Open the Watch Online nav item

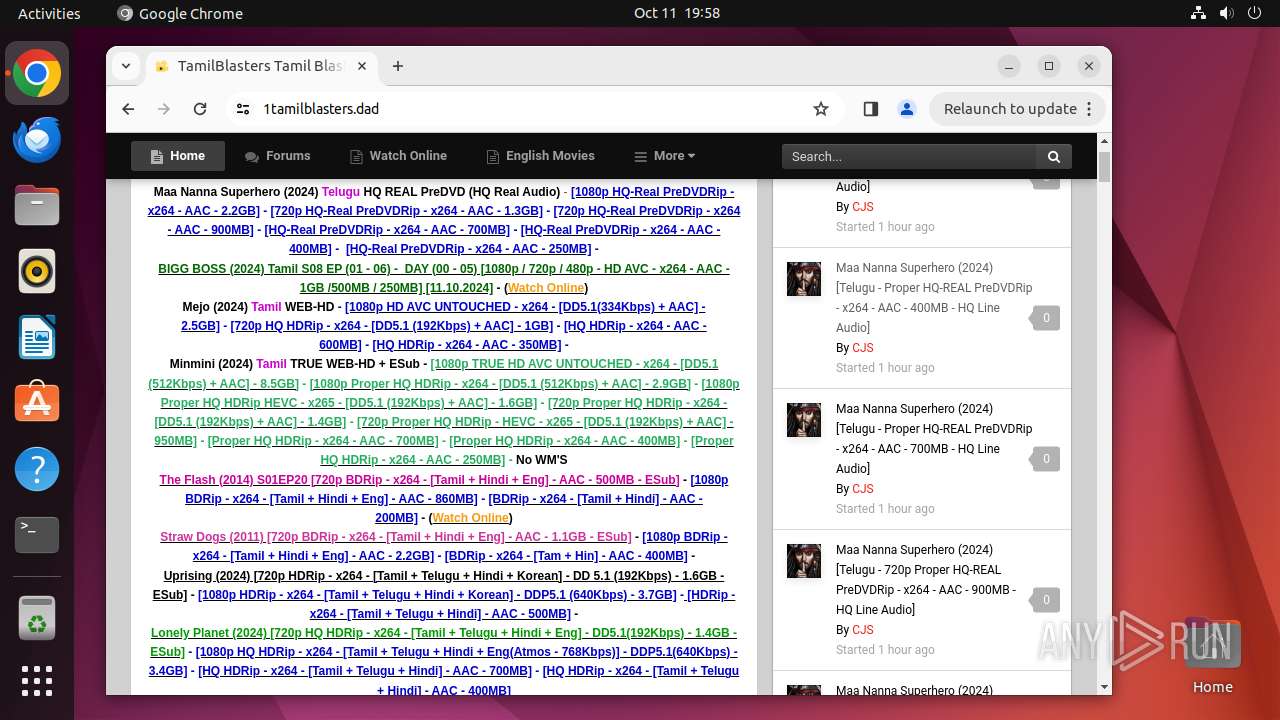(x=398, y=156)
